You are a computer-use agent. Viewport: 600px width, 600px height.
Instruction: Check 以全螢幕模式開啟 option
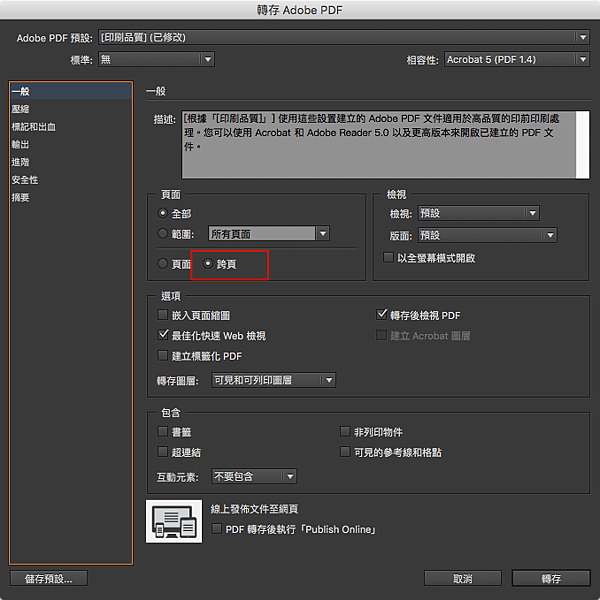pyautogui.click(x=388, y=257)
